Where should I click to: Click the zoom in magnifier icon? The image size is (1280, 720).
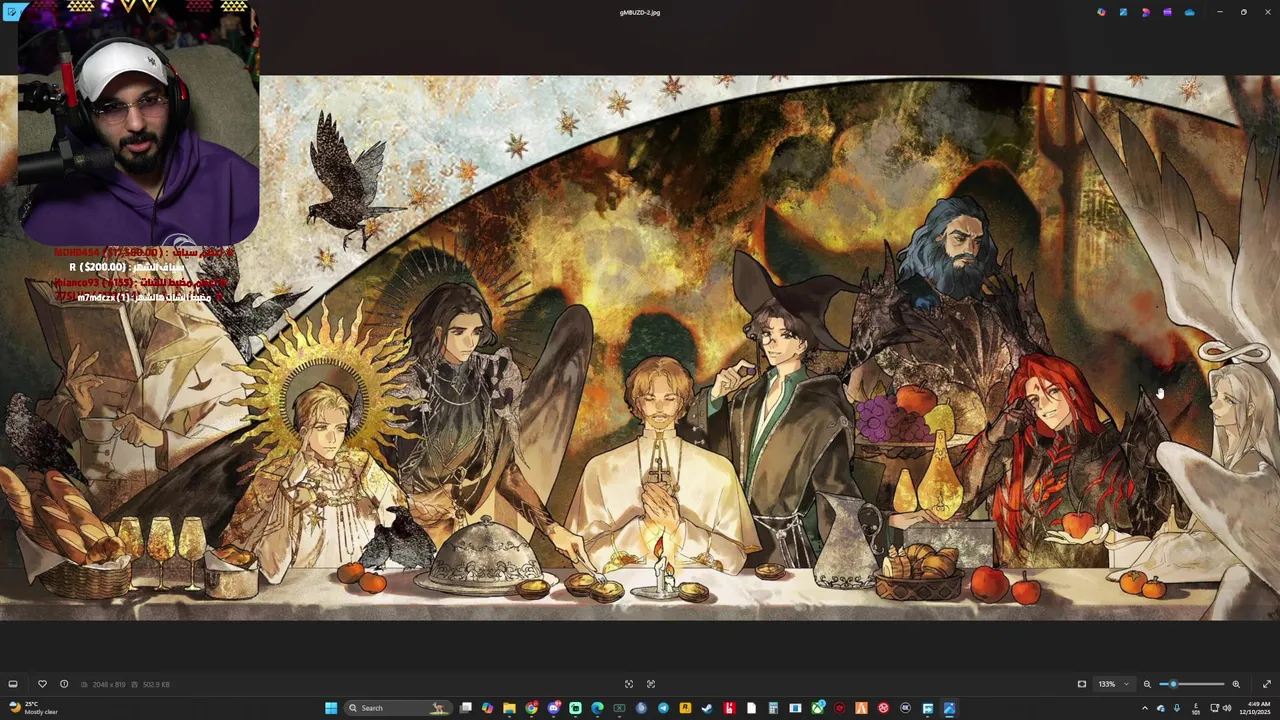pos(1236,684)
